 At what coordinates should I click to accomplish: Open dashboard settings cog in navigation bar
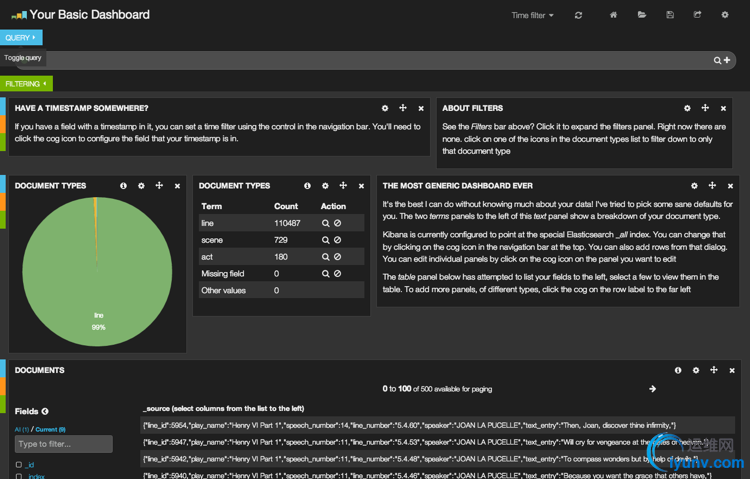pos(725,15)
